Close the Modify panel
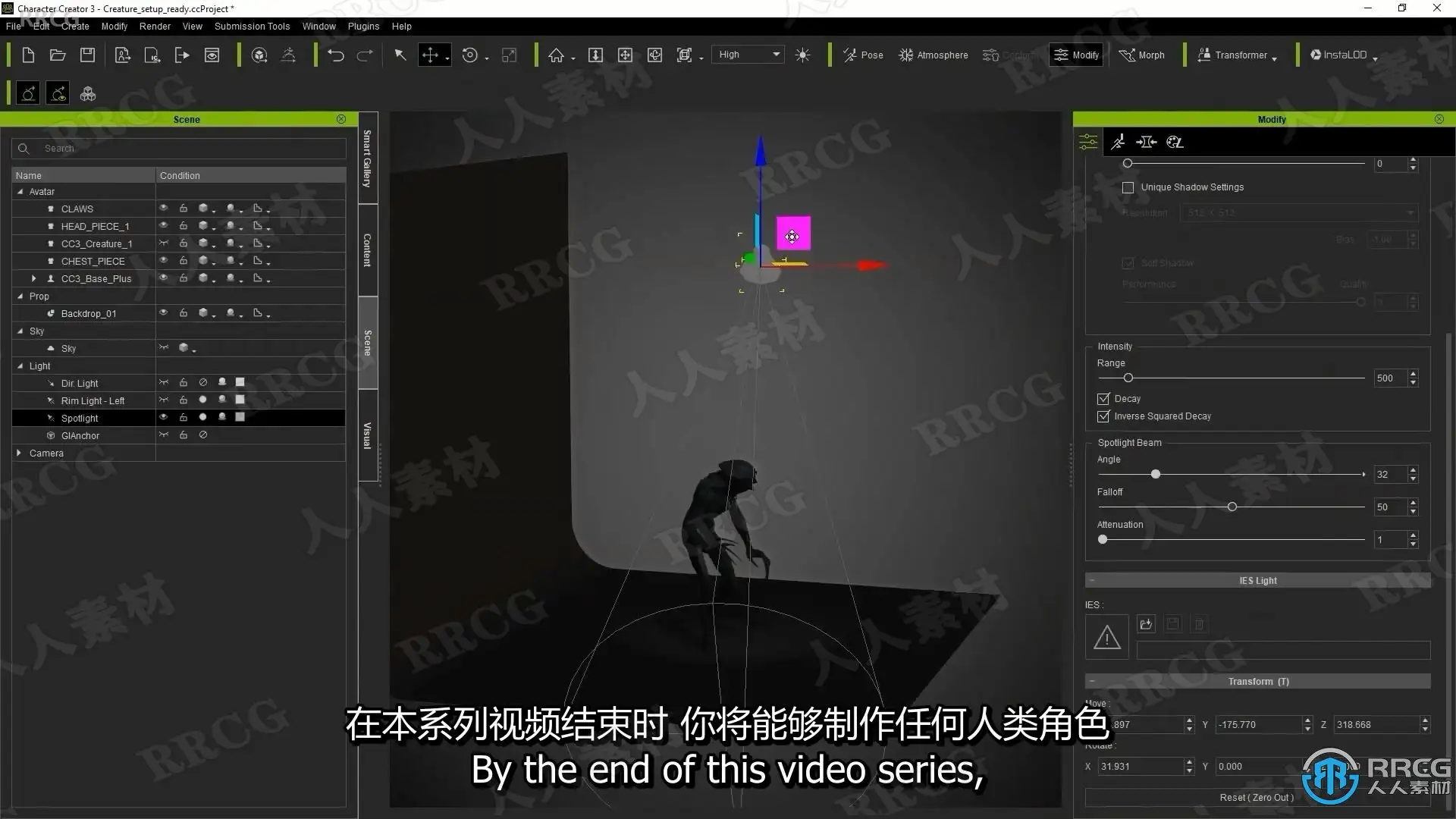The height and width of the screenshot is (819, 1456). (x=1439, y=119)
